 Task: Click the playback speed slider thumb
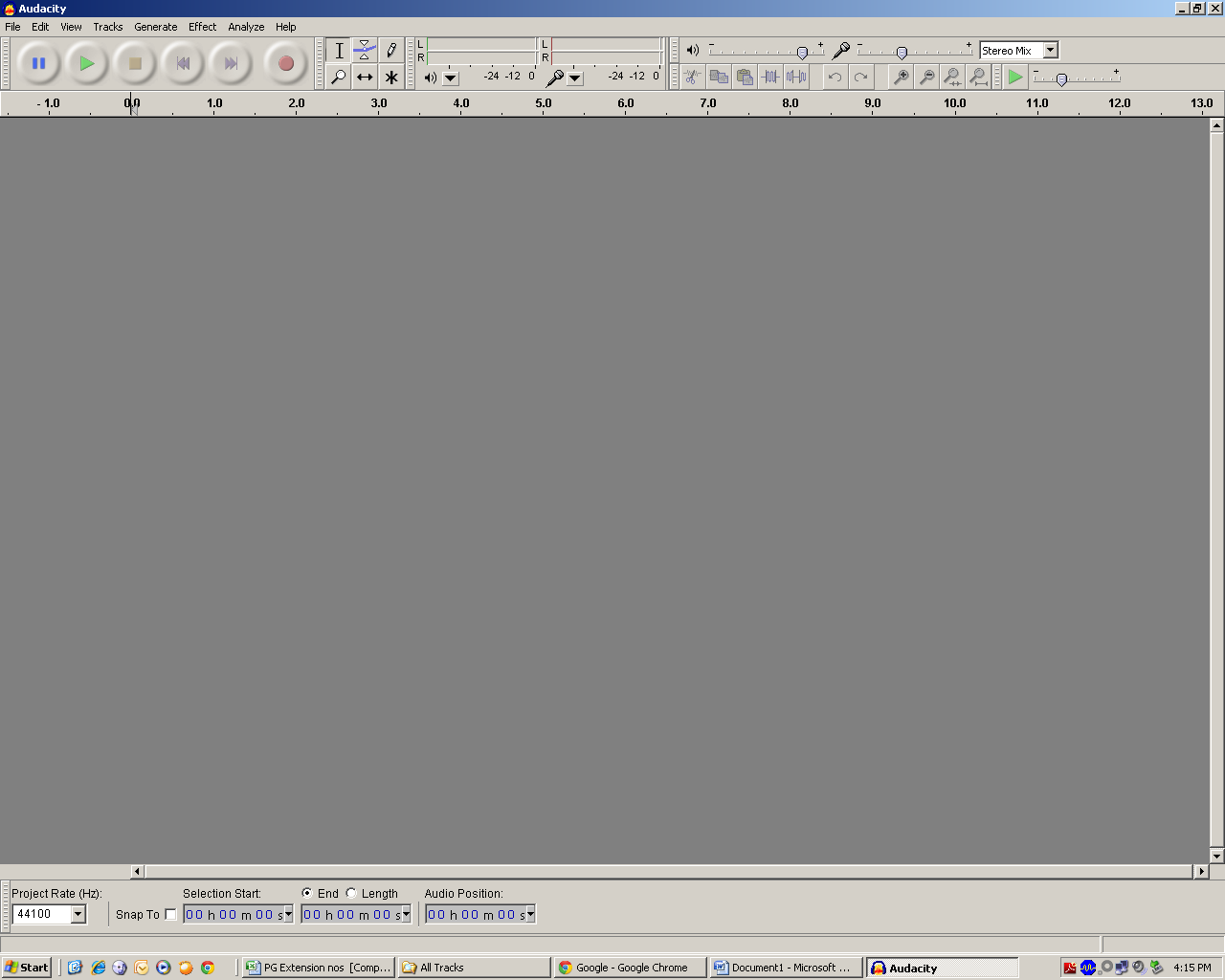[1061, 79]
